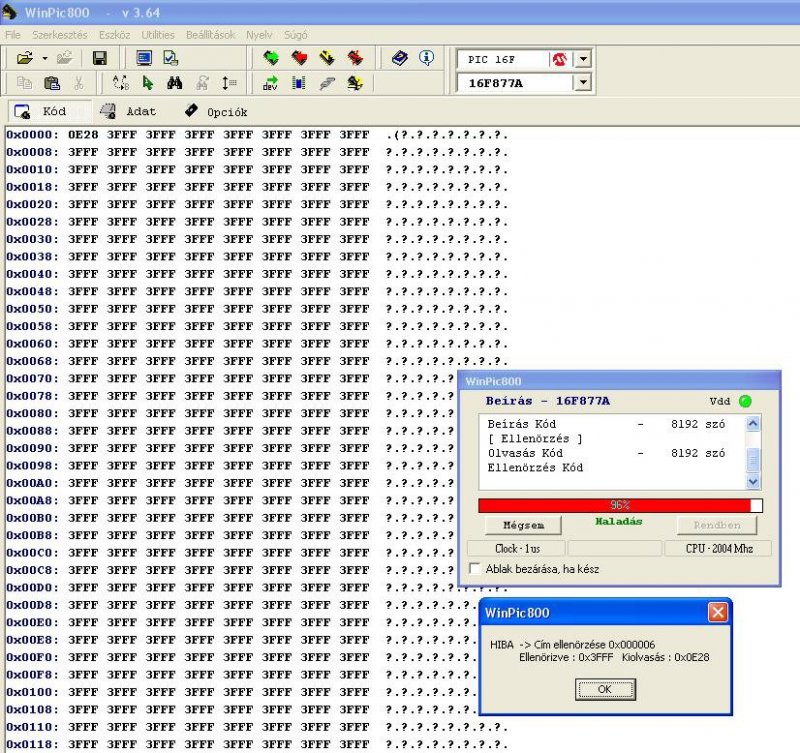The width and height of the screenshot is (800, 753).
Task: Open the Utilities menu
Action: tap(158, 35)
